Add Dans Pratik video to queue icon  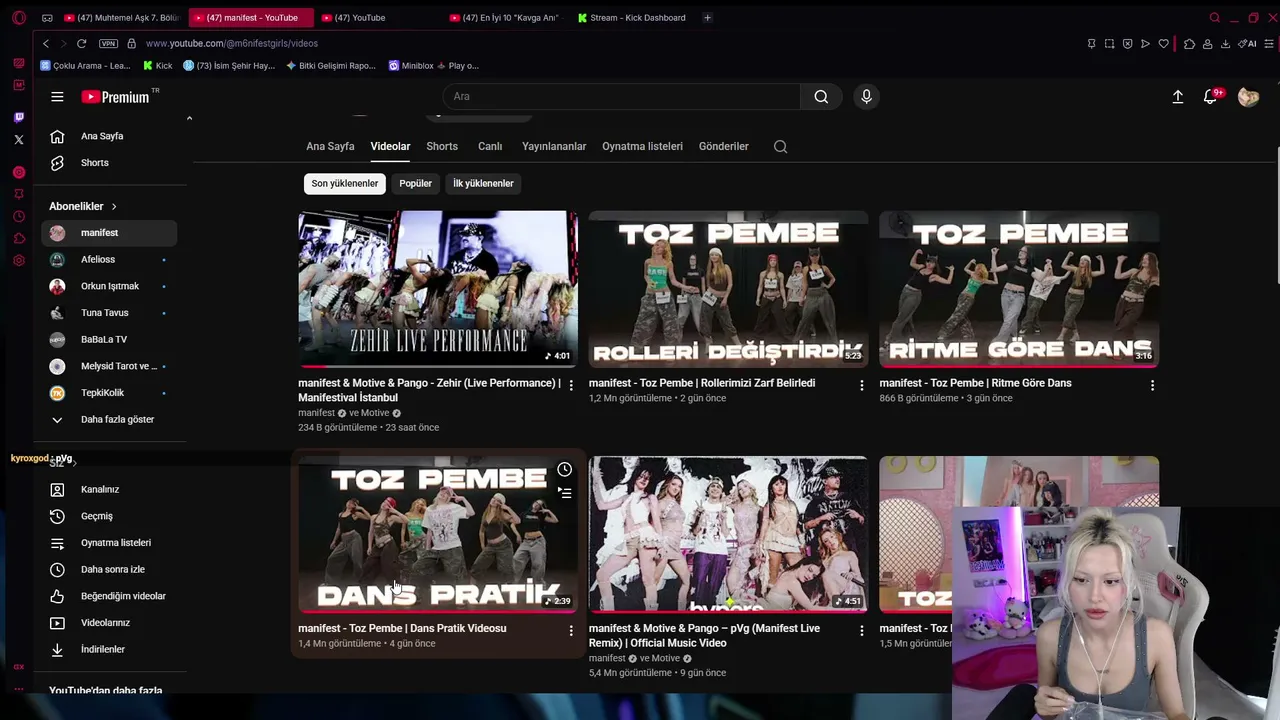(x=565, y=493)
